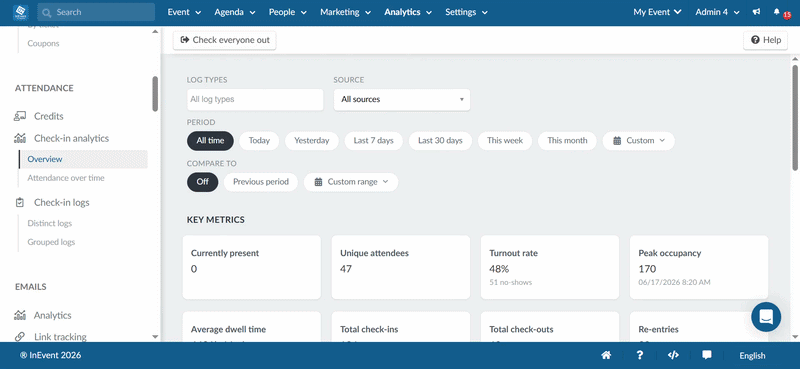800x369 pixels.
Task: Open the announcements megaphone icon
Action: click(x=757, y=12)
